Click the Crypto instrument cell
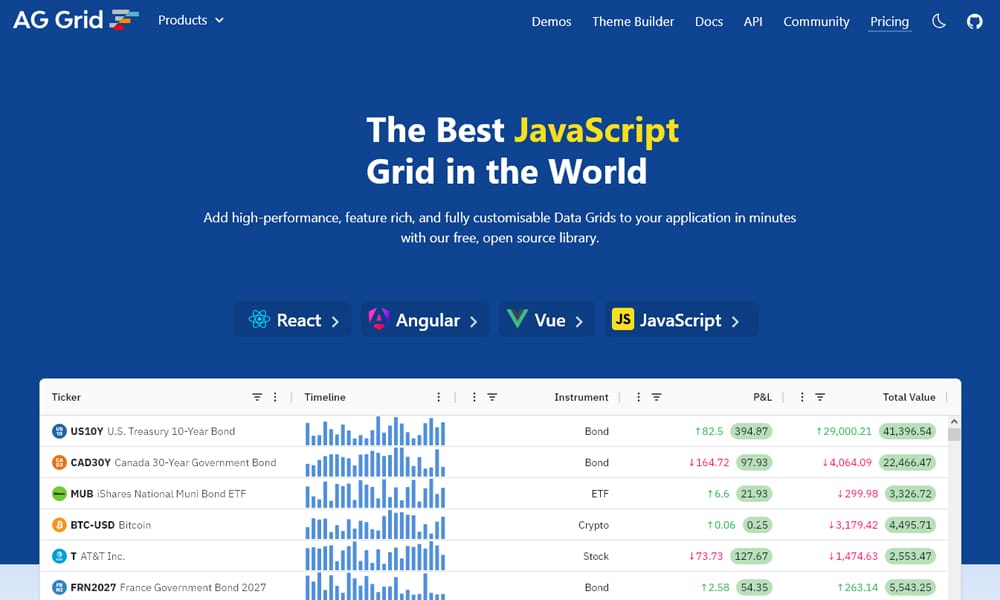The image size is (1000, 600). (x=593, y=525)
